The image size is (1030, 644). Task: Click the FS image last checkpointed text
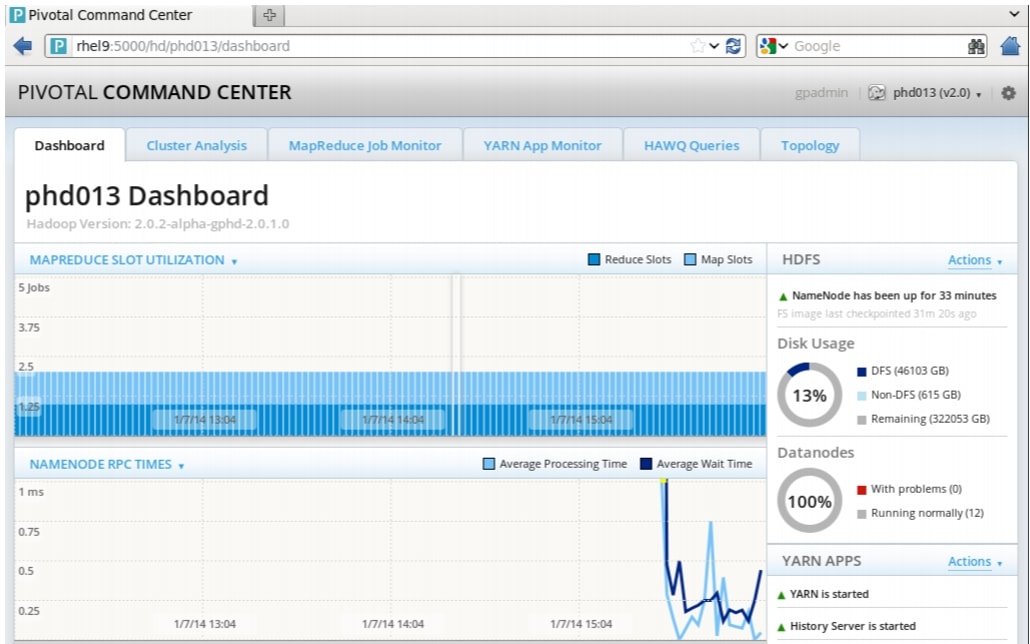click(x=876, y=314)
